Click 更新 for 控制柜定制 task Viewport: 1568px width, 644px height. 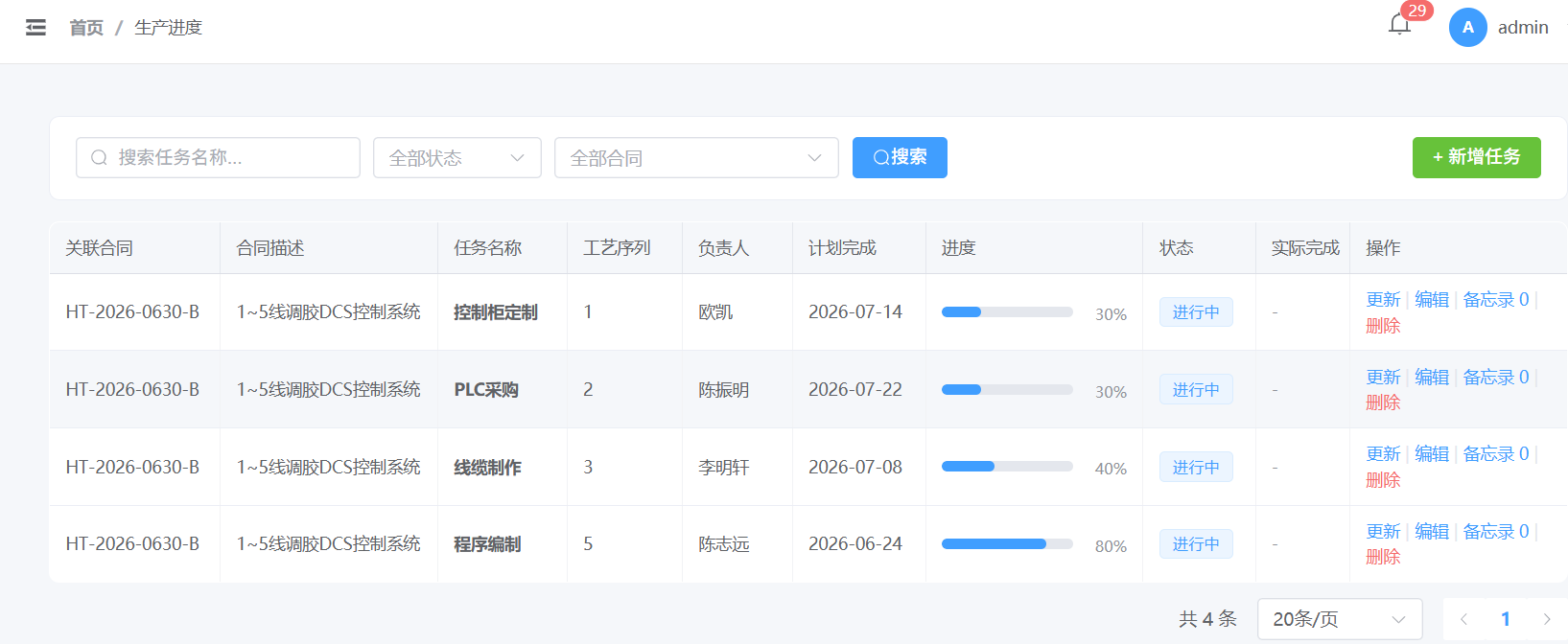tap(1383, 300)
